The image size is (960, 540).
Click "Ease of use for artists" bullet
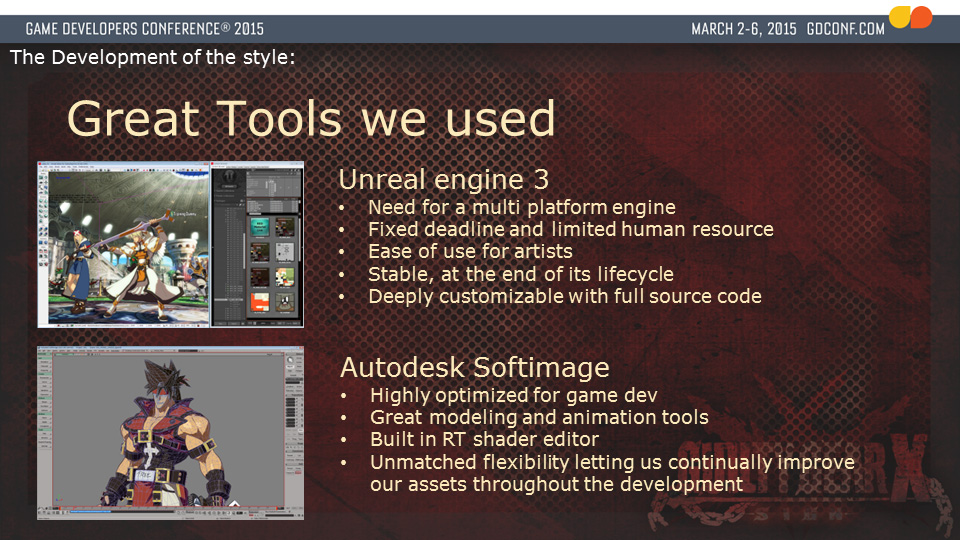pos(470,252)
